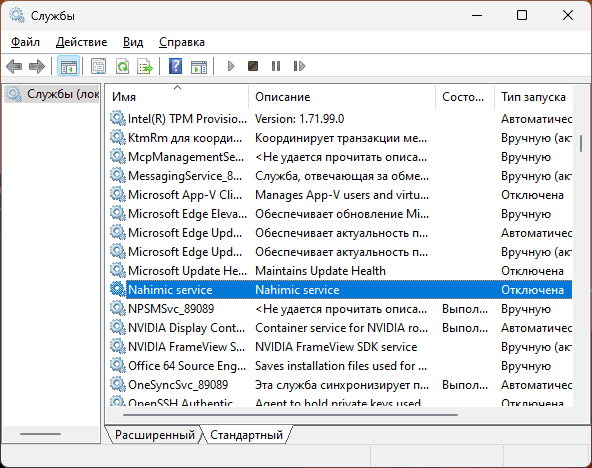Stop the service with the stop icon
Image resolution: width=592 pixels, height=468 pixels.
pyautogui.click(x=253, y=66)
